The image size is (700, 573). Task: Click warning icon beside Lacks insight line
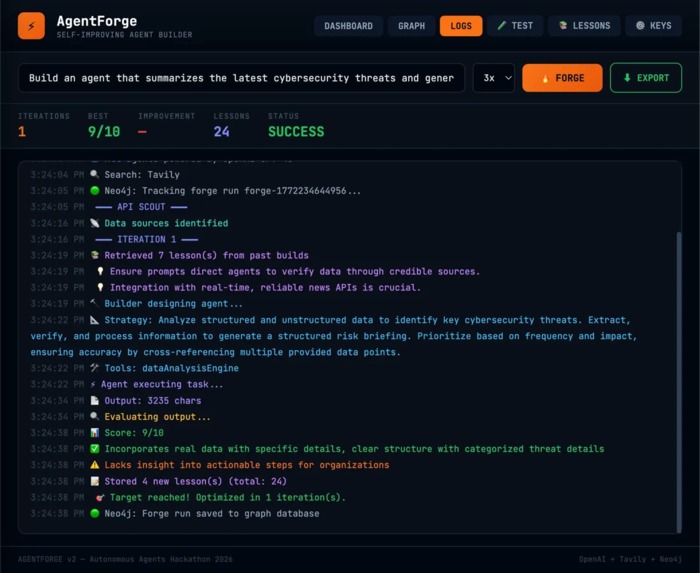pyautogui.click(x=95, y=465)
